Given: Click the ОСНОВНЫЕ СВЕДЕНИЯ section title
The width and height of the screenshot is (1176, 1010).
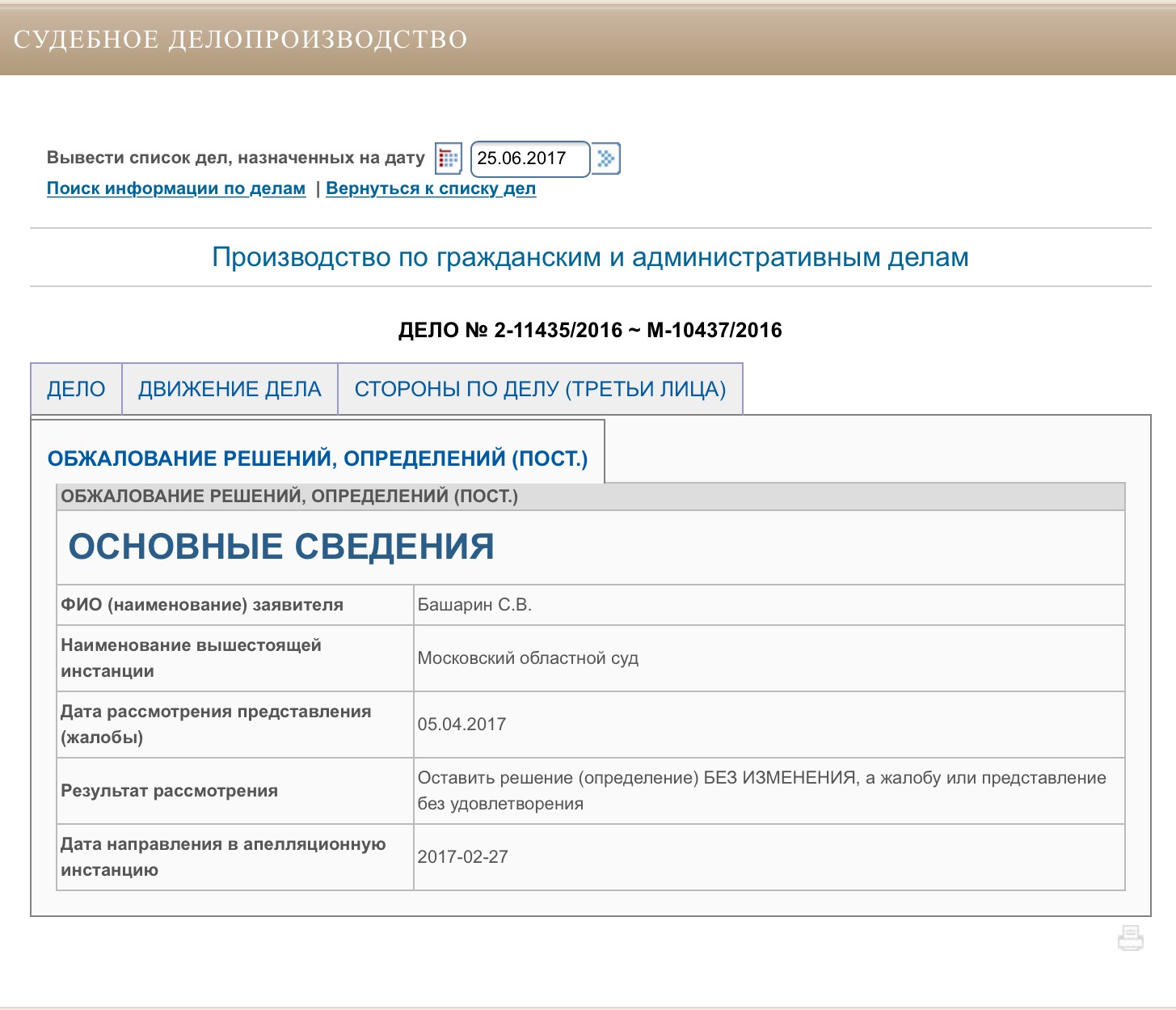Looking at the screenshot, I should 281,547.
